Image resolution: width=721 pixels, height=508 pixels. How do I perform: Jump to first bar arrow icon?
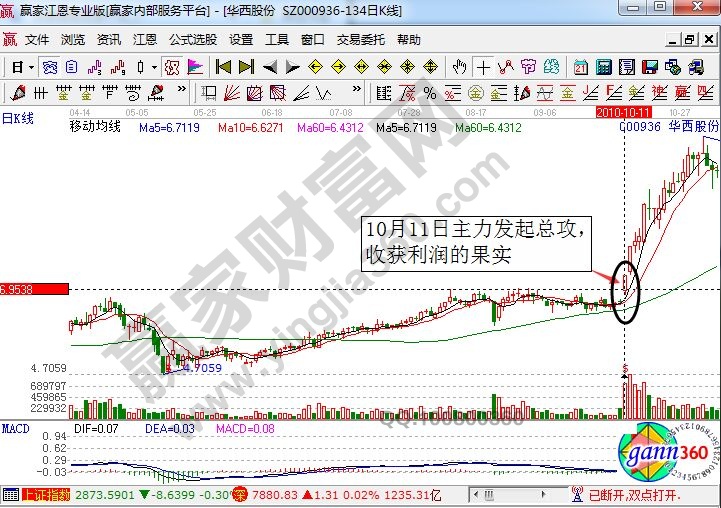[x=223, y=67]
